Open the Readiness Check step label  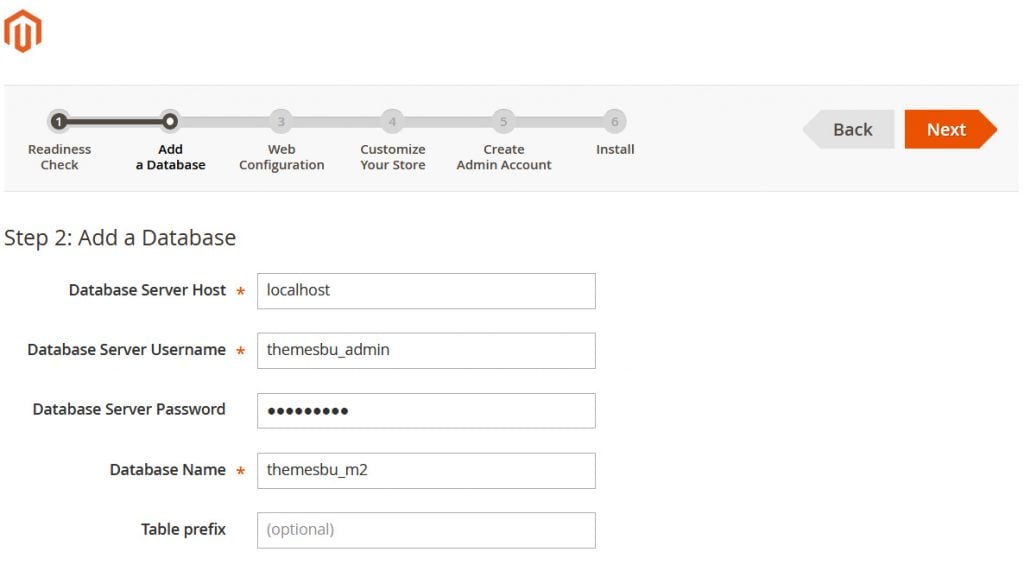(59, 157)
